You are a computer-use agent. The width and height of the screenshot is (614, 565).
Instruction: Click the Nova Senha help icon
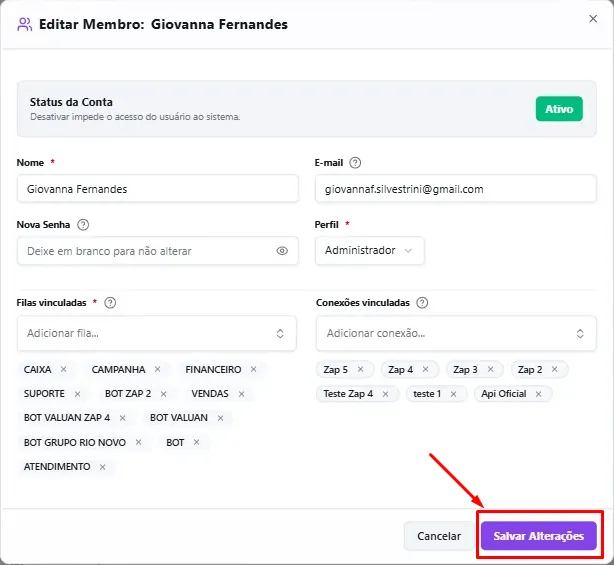point(83,225)
